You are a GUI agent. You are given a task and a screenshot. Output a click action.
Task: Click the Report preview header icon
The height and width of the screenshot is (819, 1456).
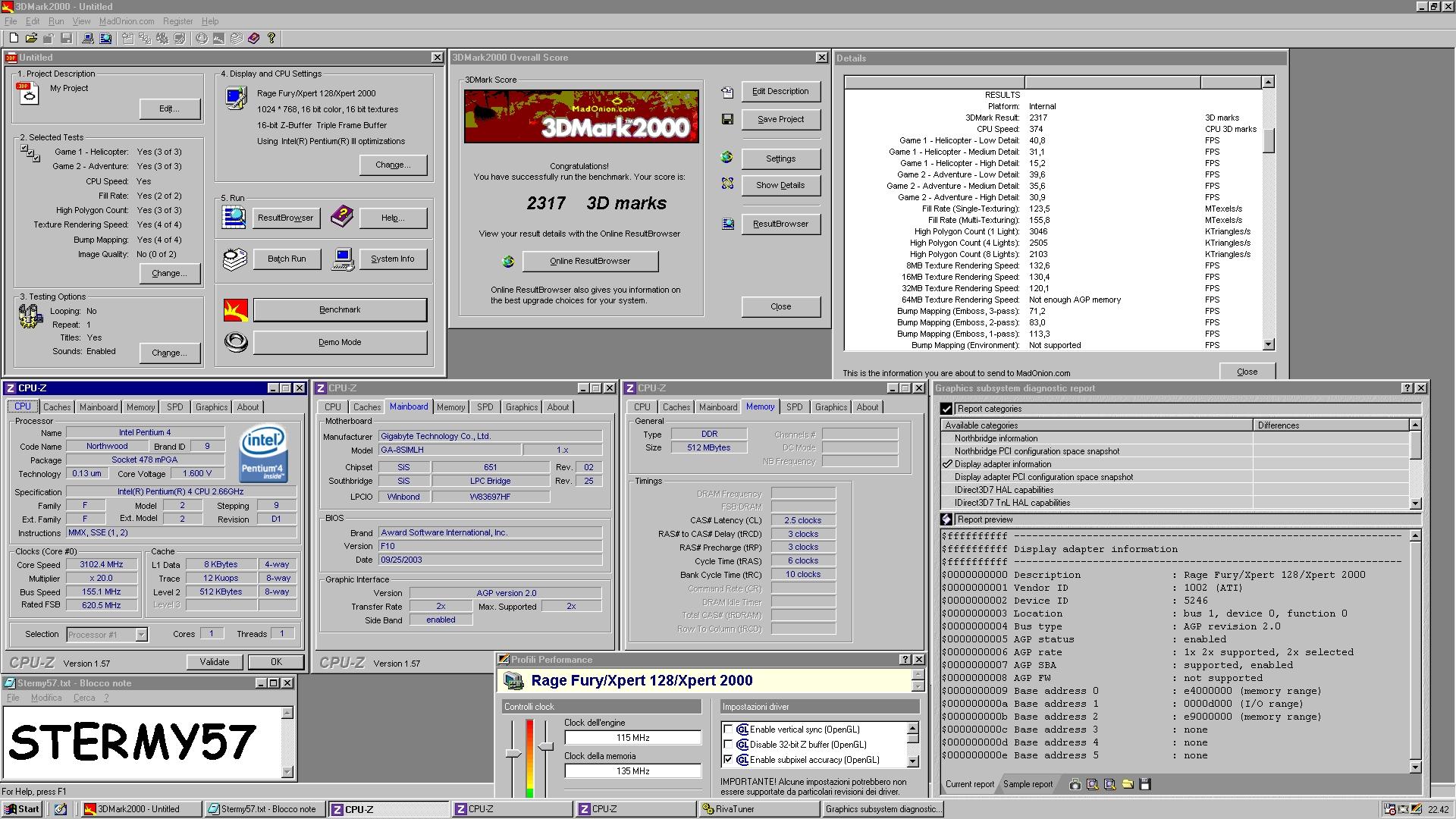946,519
